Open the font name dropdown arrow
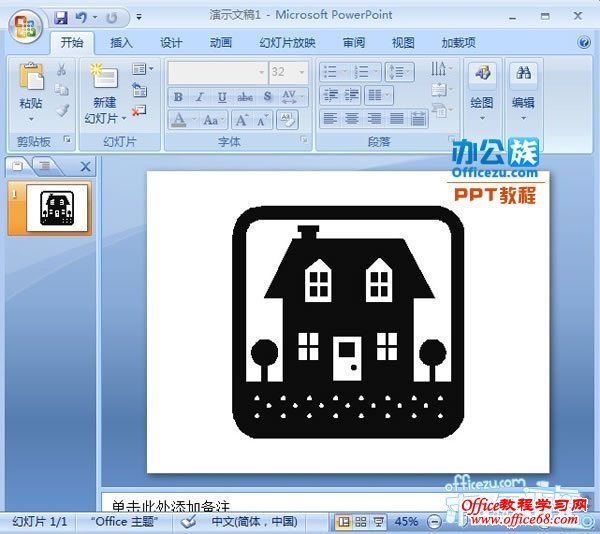The image size is (600, 534). coord(261,72)
